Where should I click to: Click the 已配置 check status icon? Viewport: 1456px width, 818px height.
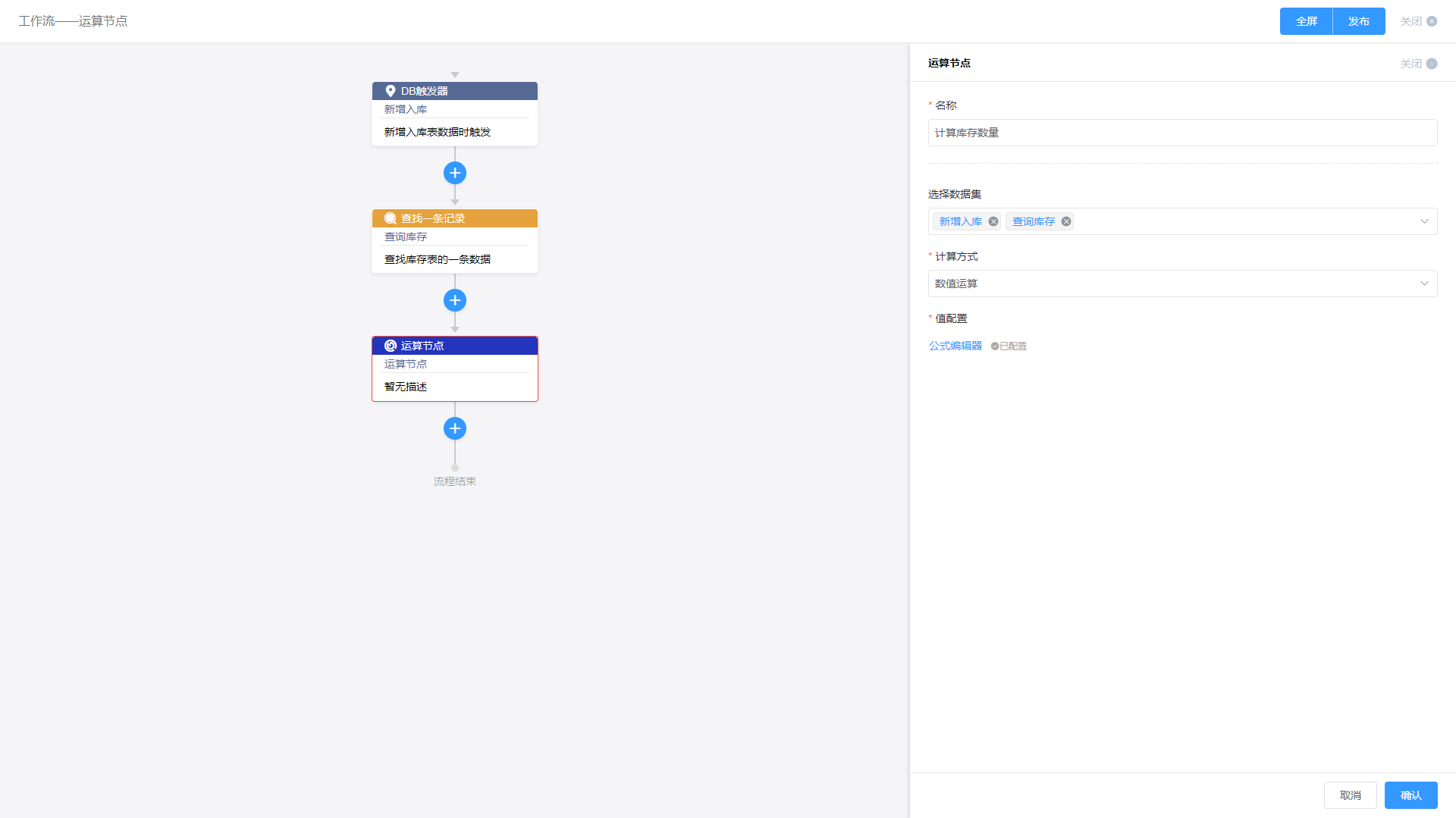point(994,346)
